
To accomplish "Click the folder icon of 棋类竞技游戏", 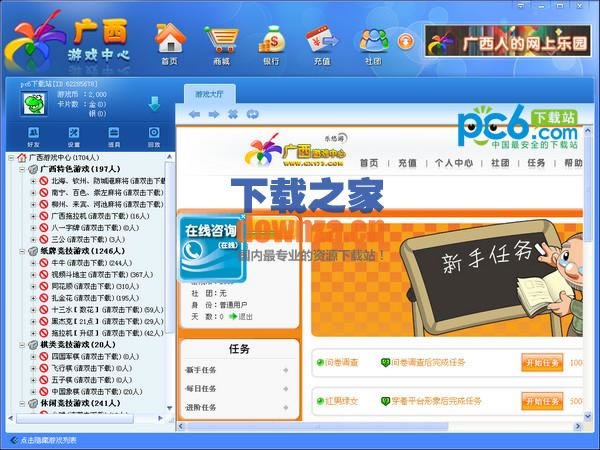I will [x=33, y=345].
